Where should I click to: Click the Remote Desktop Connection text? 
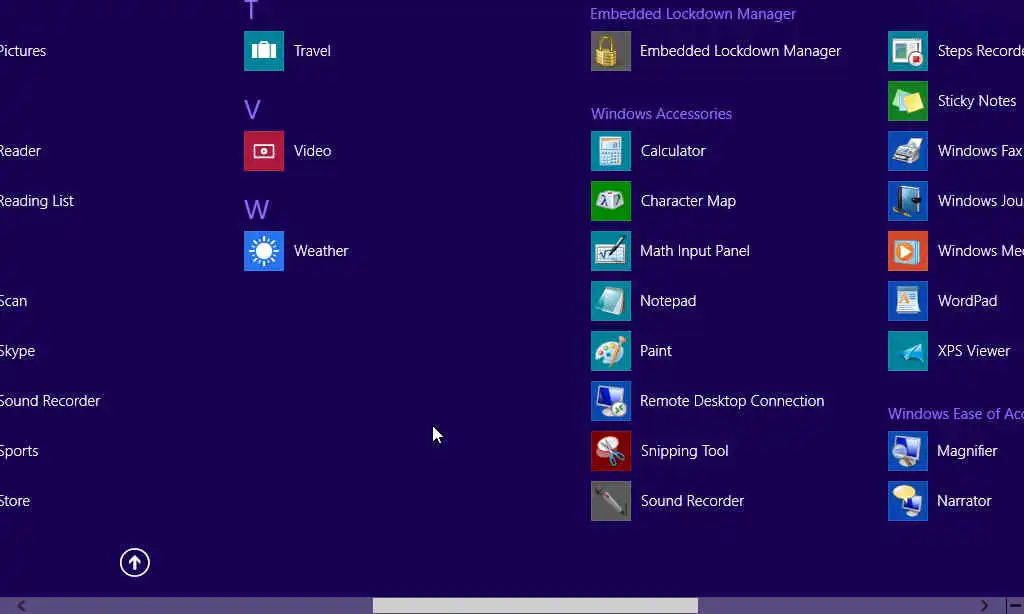[732, 401]
